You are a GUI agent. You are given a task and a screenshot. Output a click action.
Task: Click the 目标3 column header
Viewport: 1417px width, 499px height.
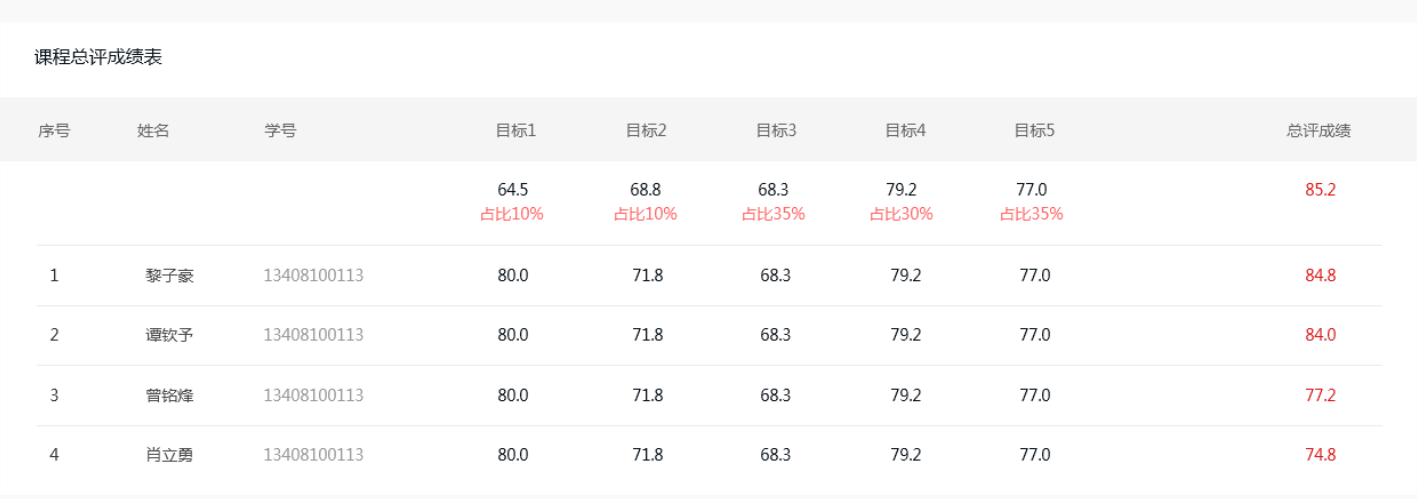776,130
